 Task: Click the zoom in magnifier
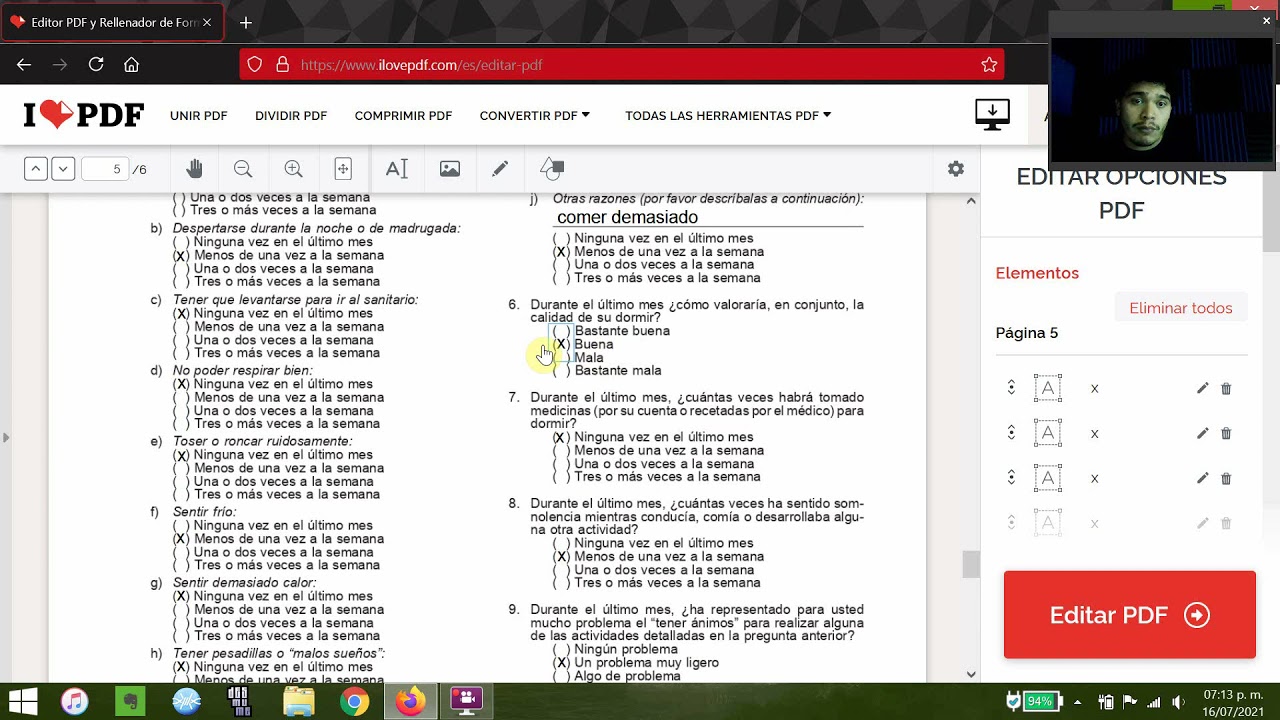[293, 169]
